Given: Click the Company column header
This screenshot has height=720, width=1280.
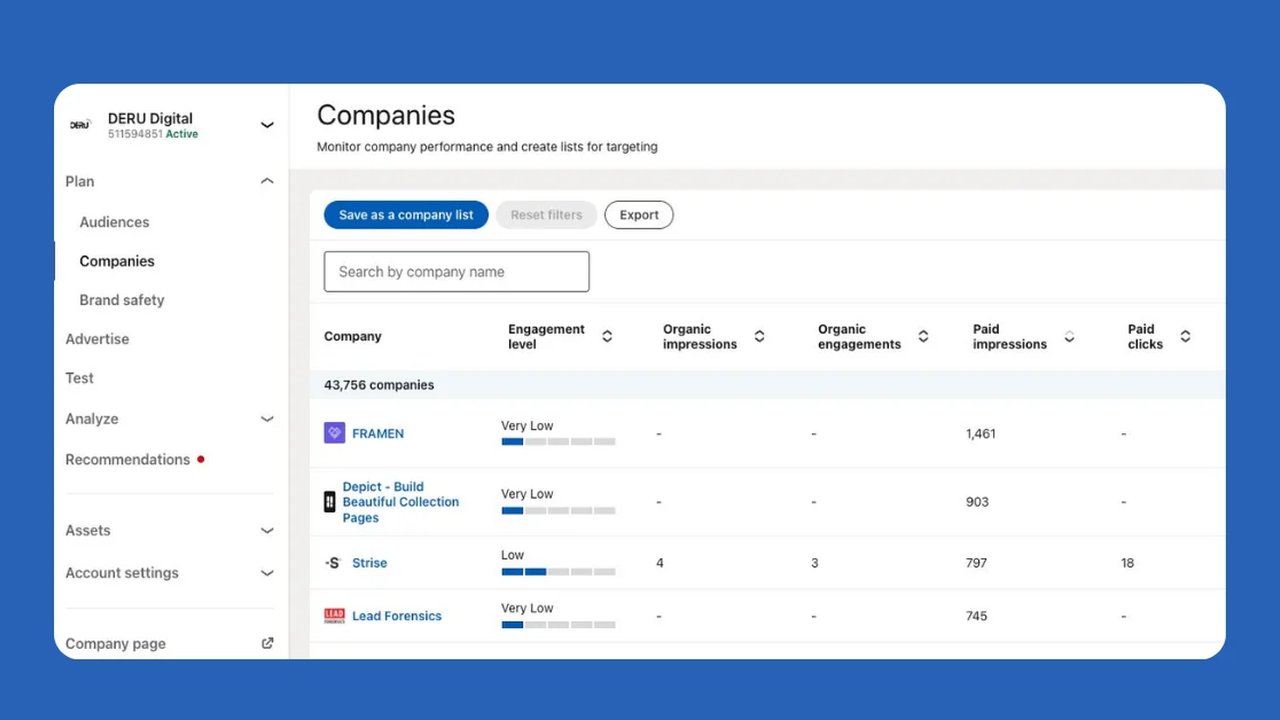Looking at the screenshot, I should point(353,336).
